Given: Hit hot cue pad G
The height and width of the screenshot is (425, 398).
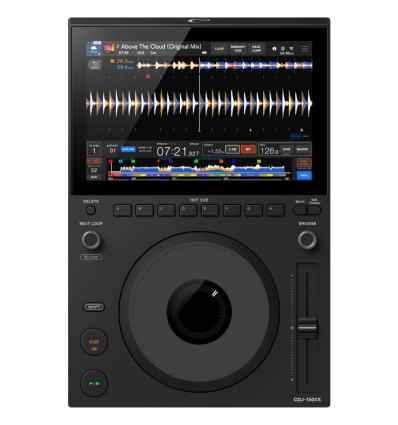Looking at the screenshot, I should click(253, 210).
